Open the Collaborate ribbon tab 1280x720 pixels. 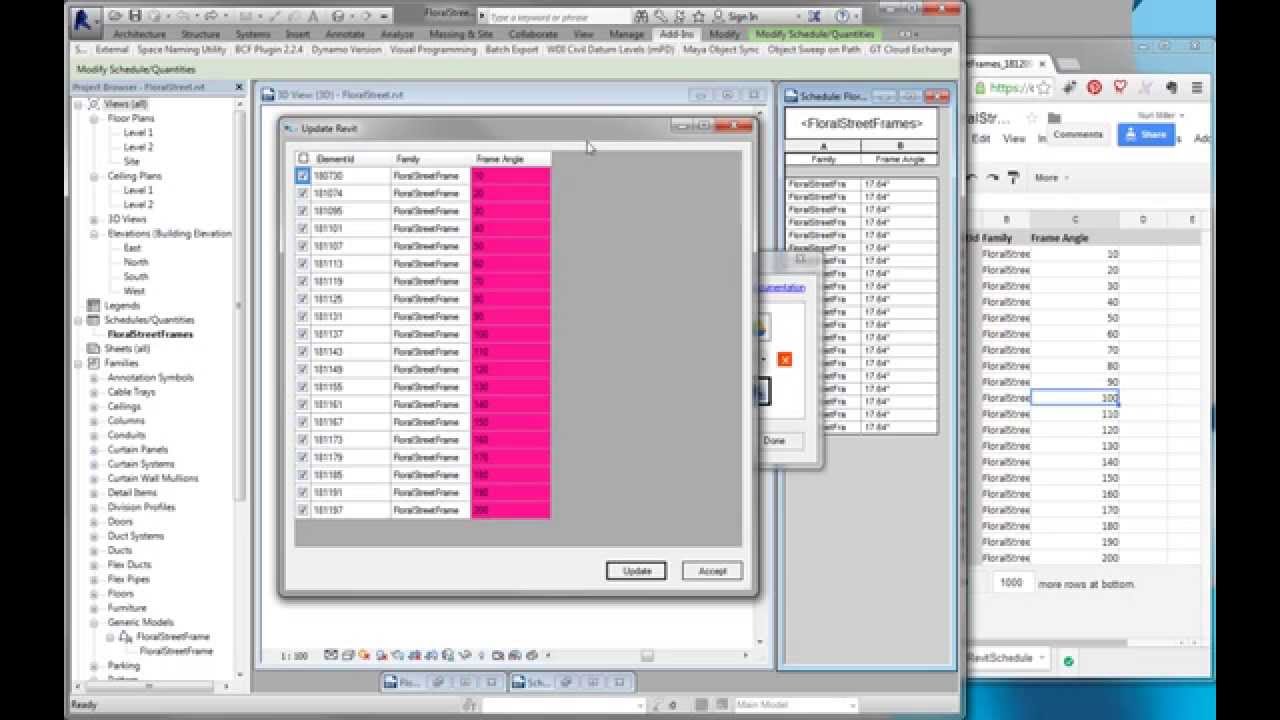(533, 34)
